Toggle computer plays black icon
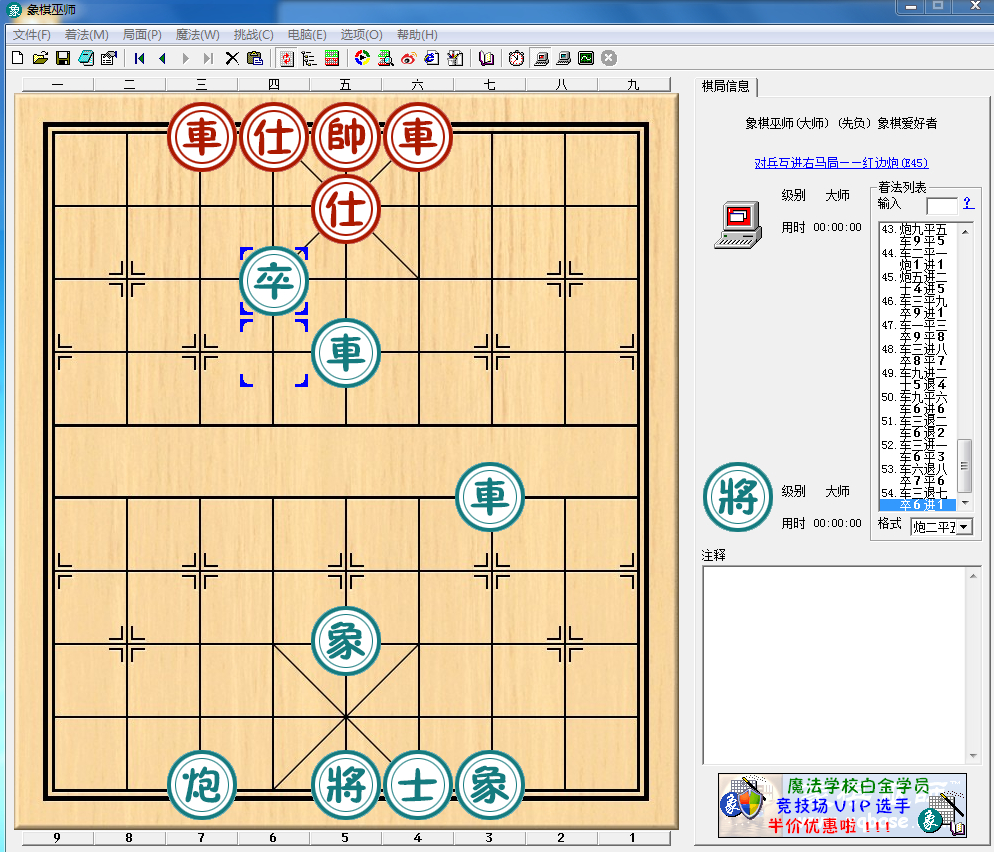The height and width of the screenshot is (852, 994). [564, 58]
